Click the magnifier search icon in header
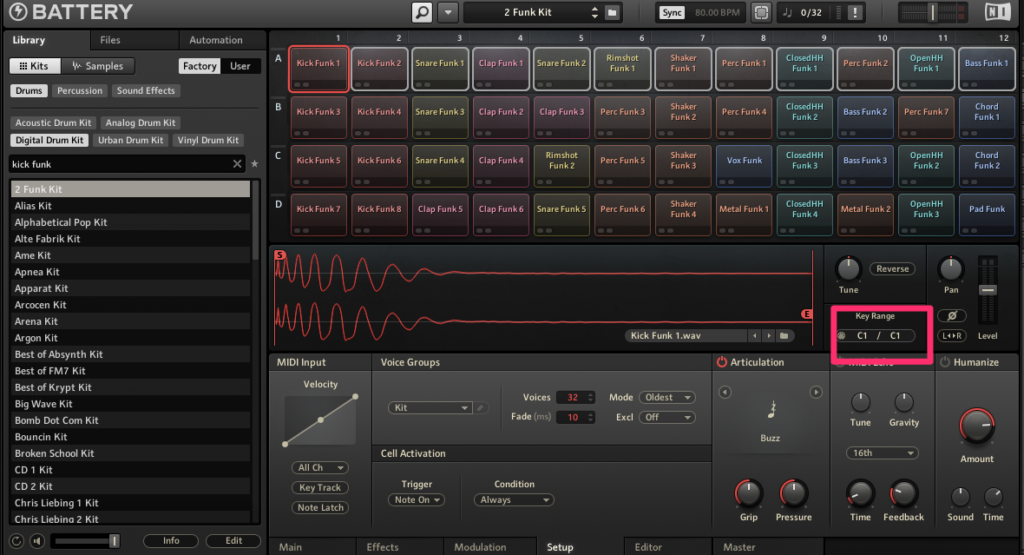Screen dimensions: 1024x555 click(x=422, y=13)
